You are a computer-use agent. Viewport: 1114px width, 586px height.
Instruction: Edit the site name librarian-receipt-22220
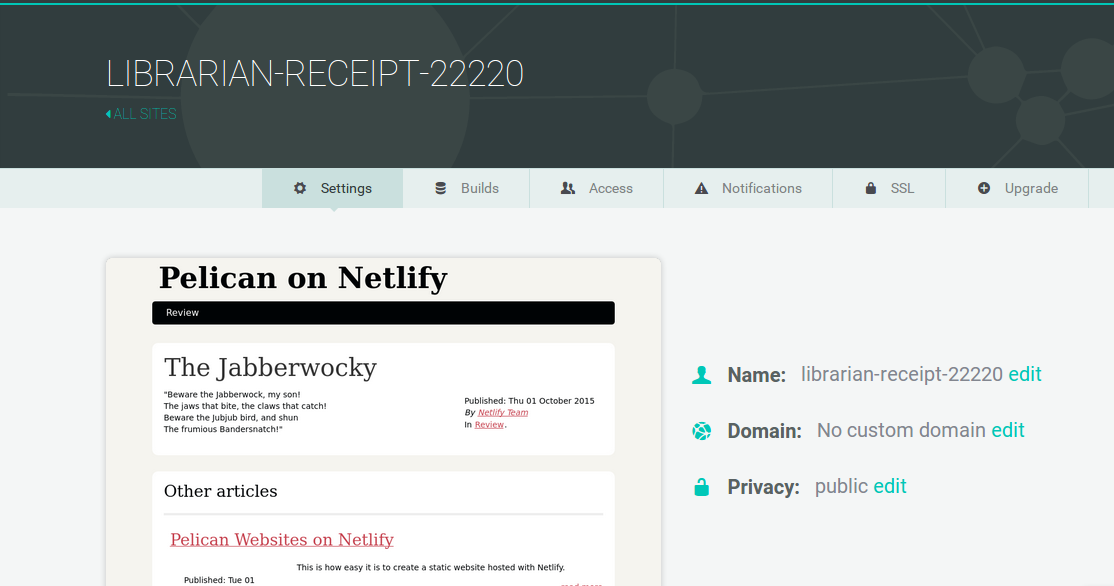pos(1024,374)
